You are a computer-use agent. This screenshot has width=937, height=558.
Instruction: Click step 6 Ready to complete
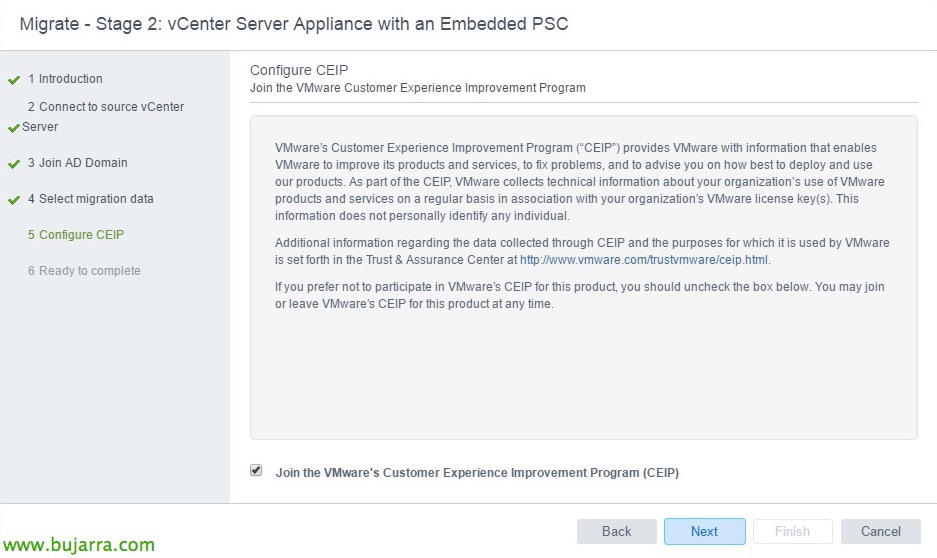click(84, 271)
